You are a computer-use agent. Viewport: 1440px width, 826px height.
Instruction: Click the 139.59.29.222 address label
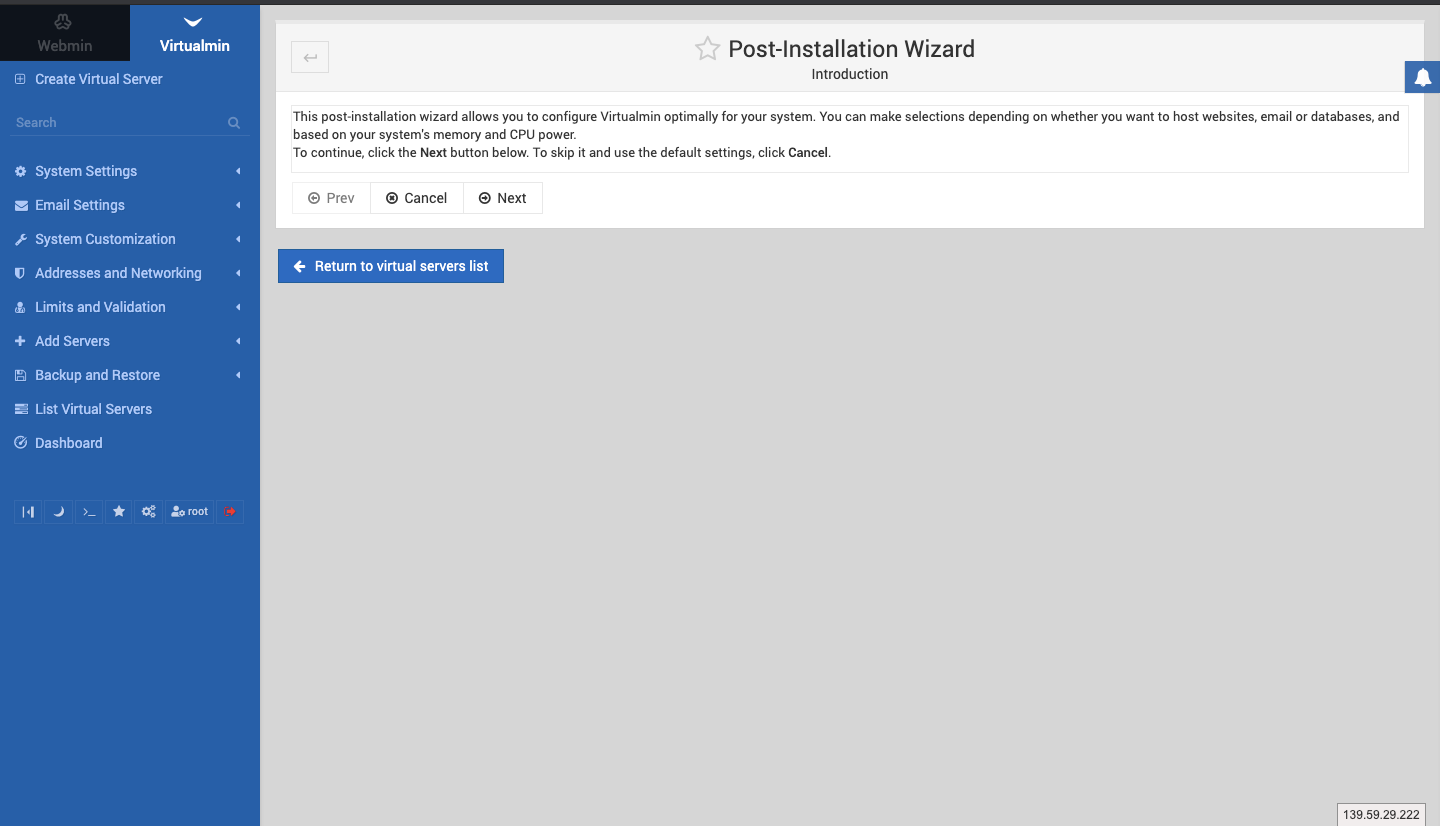coord(1381,815)
